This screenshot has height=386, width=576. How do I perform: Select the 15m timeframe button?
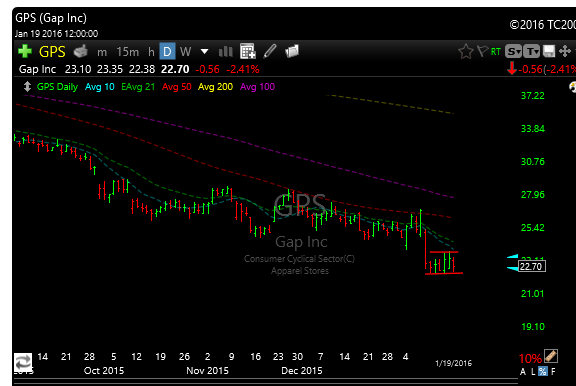click(x=128, y=52)
